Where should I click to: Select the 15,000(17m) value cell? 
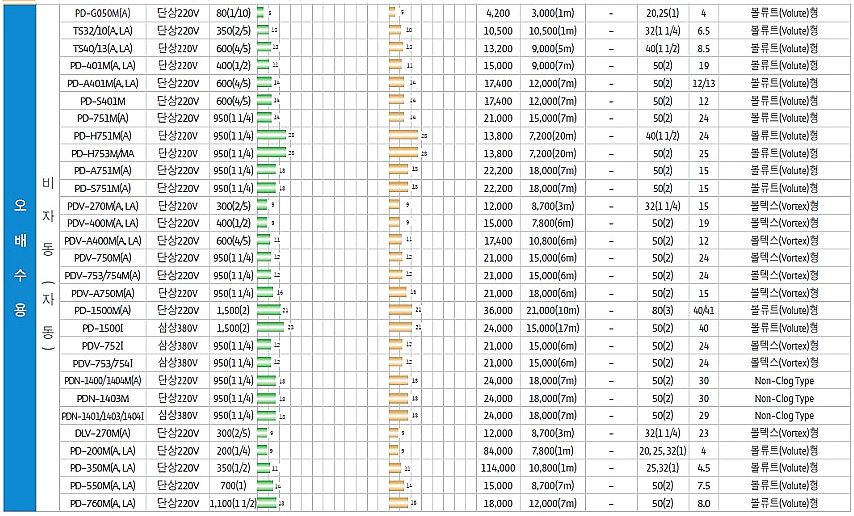click(x=553, y=328)
